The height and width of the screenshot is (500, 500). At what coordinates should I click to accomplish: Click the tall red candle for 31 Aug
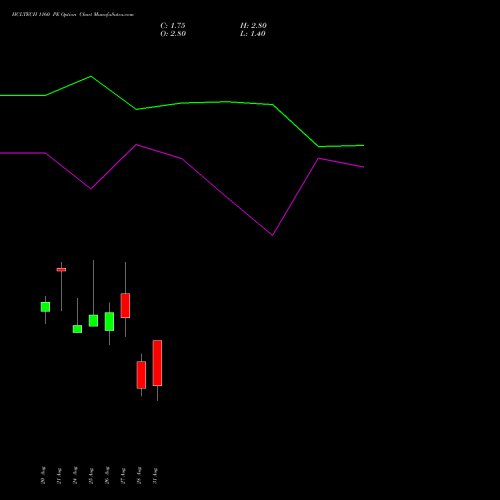point(157,363)
